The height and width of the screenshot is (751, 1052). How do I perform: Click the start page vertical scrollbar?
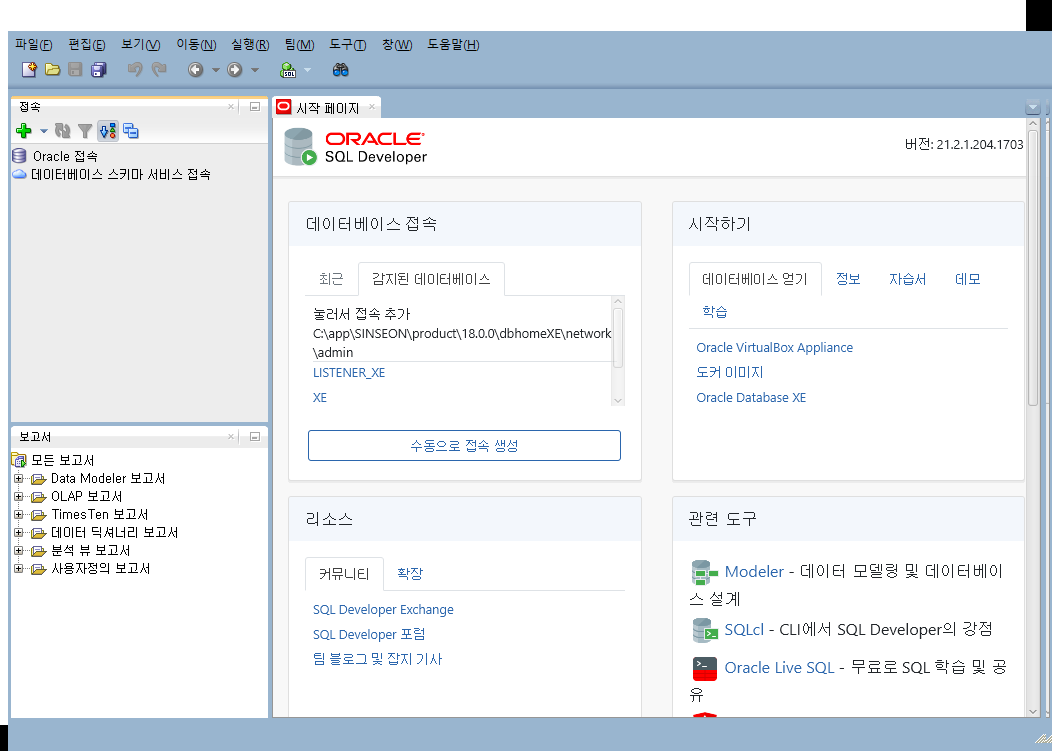(1033, 268)
